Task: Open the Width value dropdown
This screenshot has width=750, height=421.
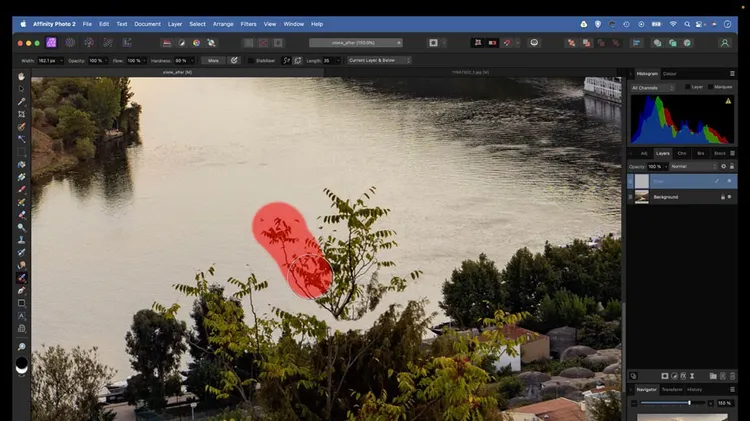Action: pos(61,61)
